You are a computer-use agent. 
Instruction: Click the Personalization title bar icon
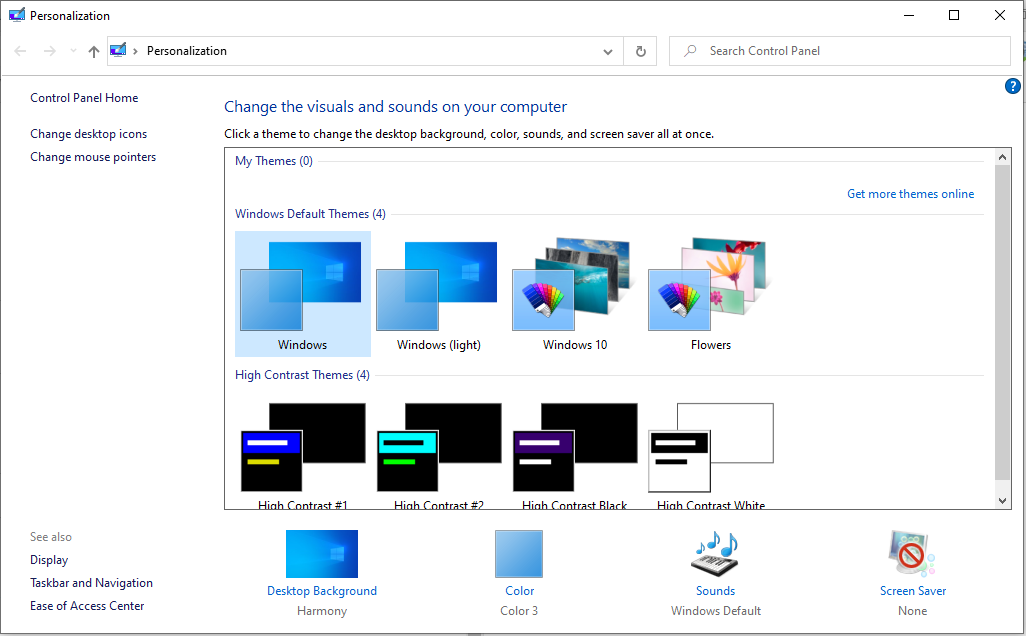click(17, 15)
